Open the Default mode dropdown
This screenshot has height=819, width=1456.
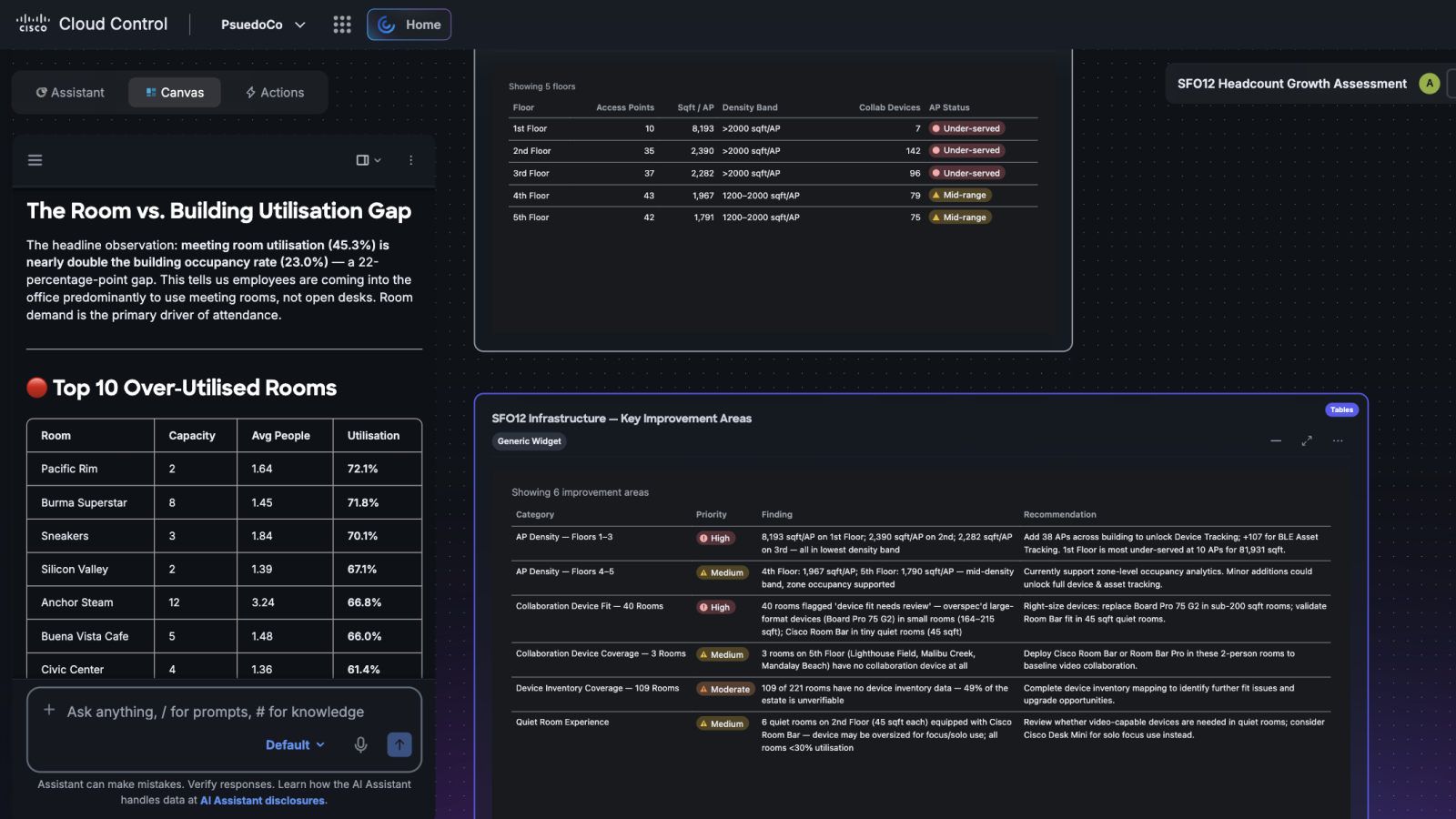pos(295,744)
